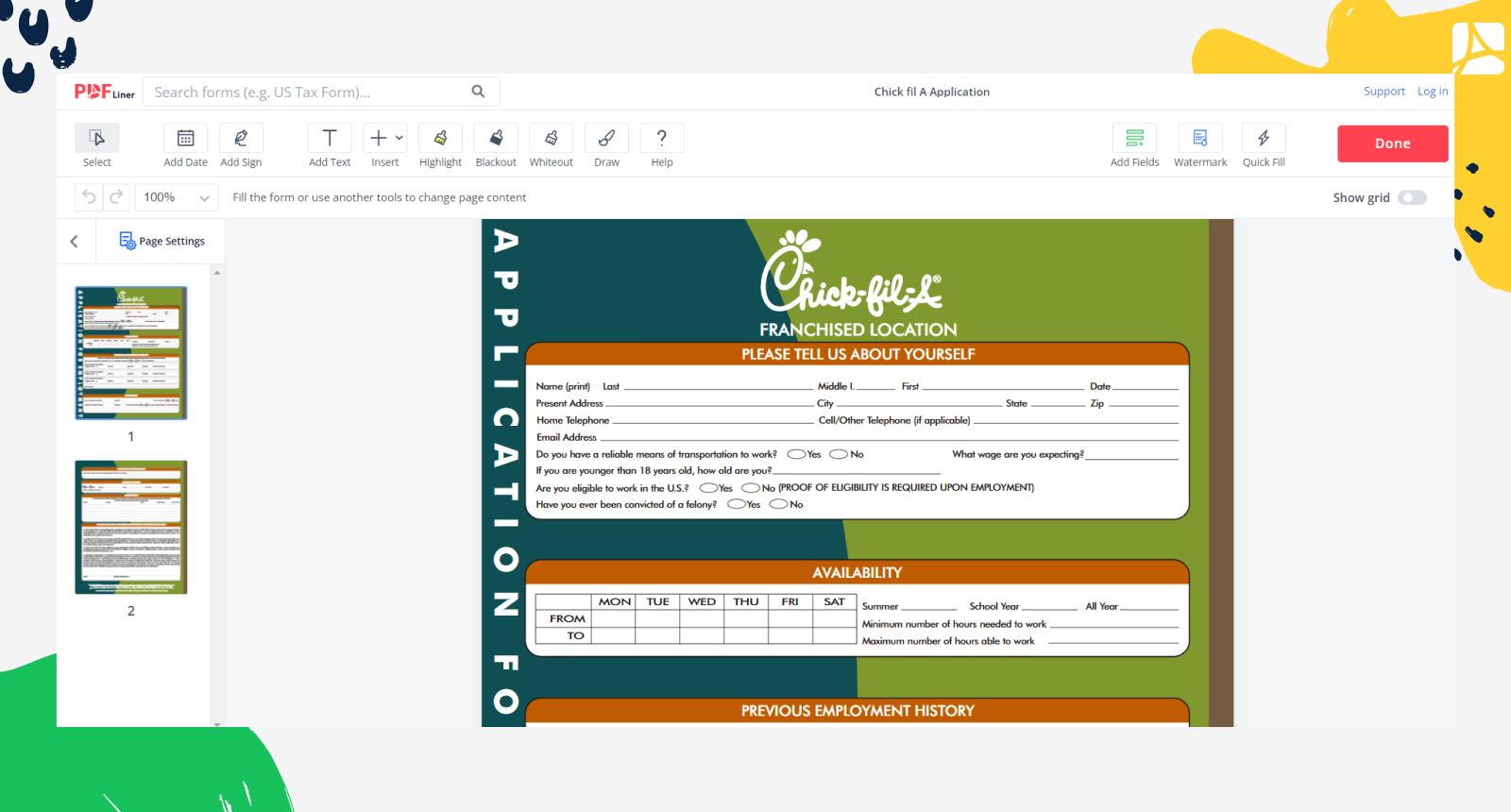1511x812 pixels.
Task: Click the Chick fil A Application title
Action: (x=932, y=92)
